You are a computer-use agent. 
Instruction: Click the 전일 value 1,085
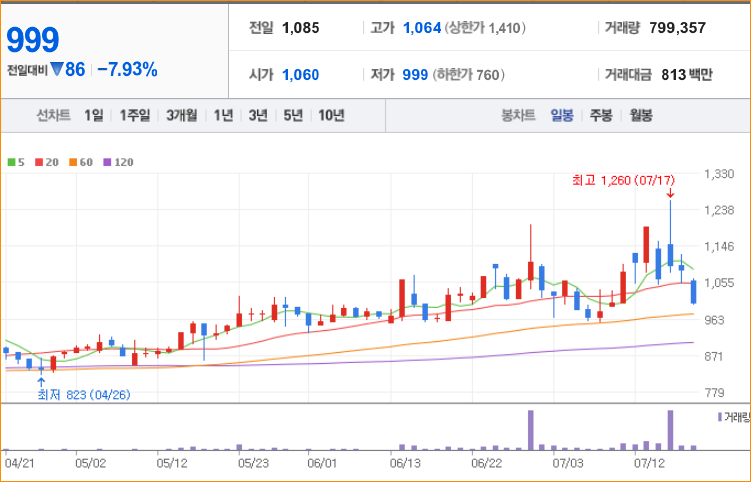301,28
